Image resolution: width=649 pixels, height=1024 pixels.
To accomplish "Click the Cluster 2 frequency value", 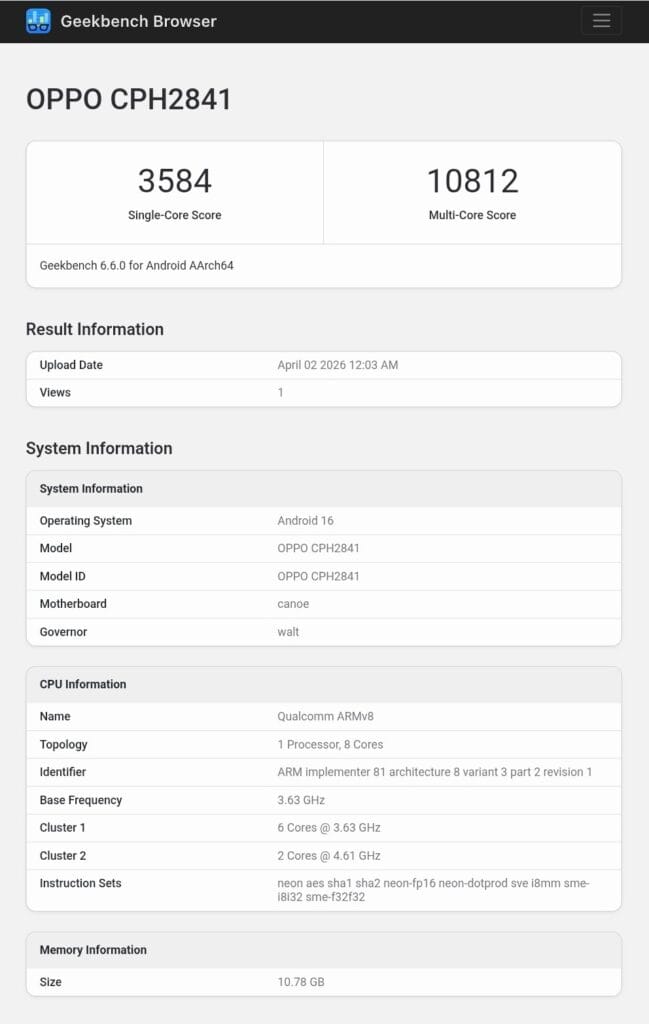I will (328, 856).
